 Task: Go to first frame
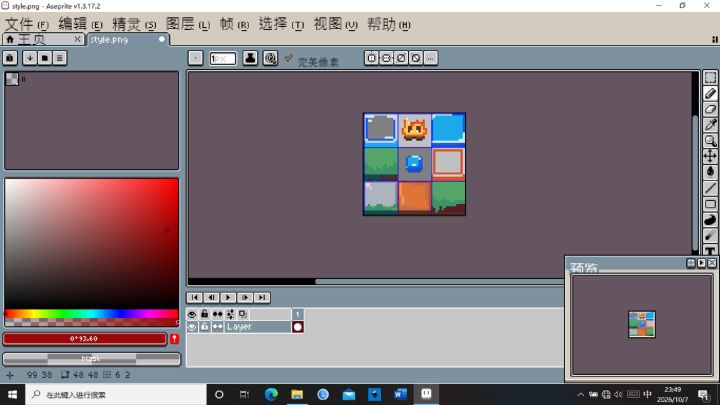point(195,298)
